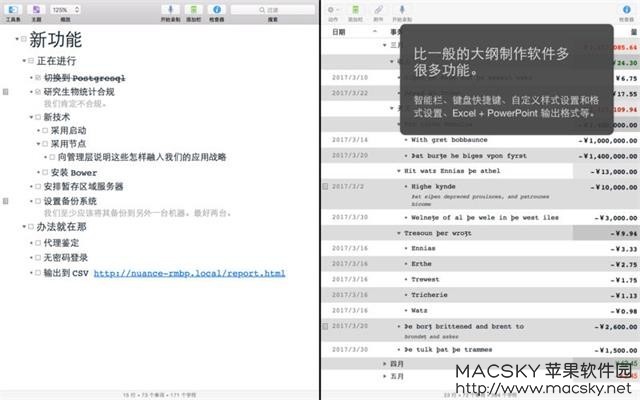640x400 pixels.
Task: Click note icon beside Highe kynde row
Action: point(325,187)
